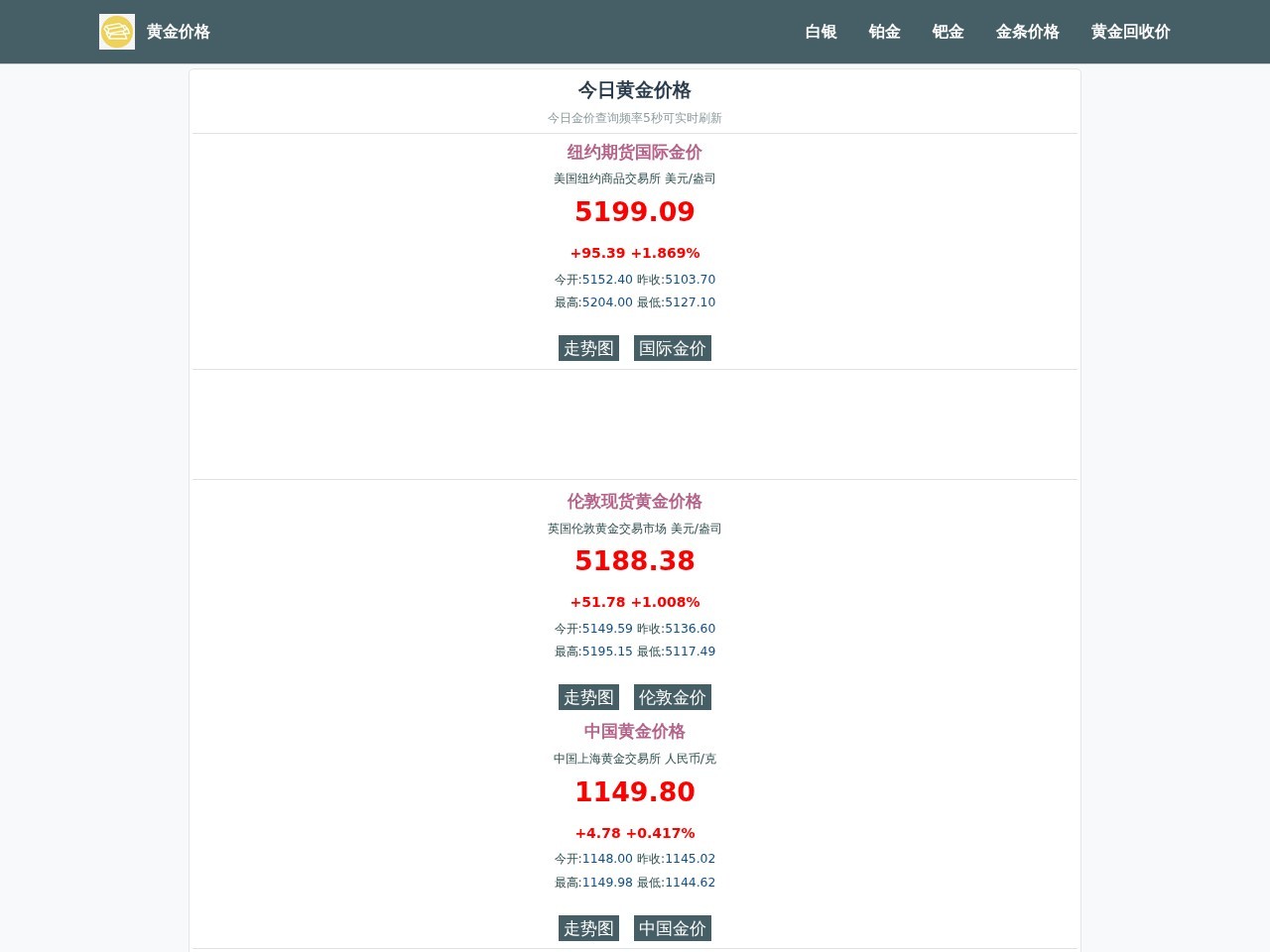The width and height of the screenshot is (1270, 952).
Task: Open the 伦敦现货黄金价格 section link
Action: click(x=634, y=502)
